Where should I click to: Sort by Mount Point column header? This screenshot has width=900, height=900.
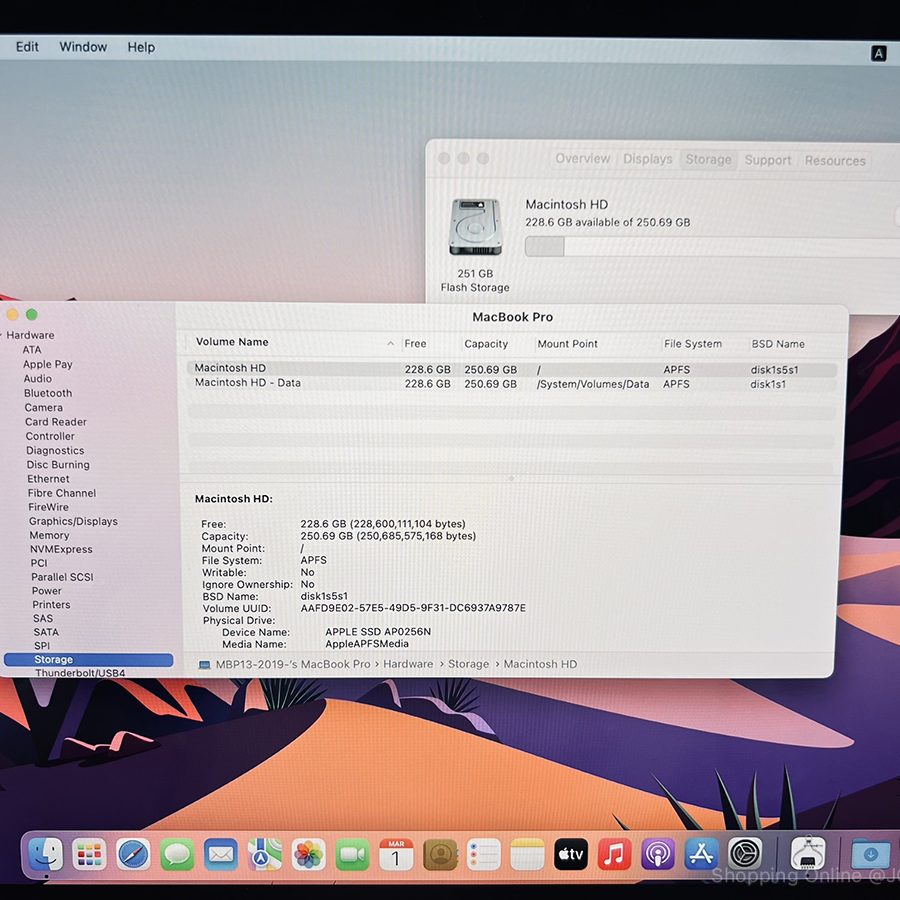point(567,344)
